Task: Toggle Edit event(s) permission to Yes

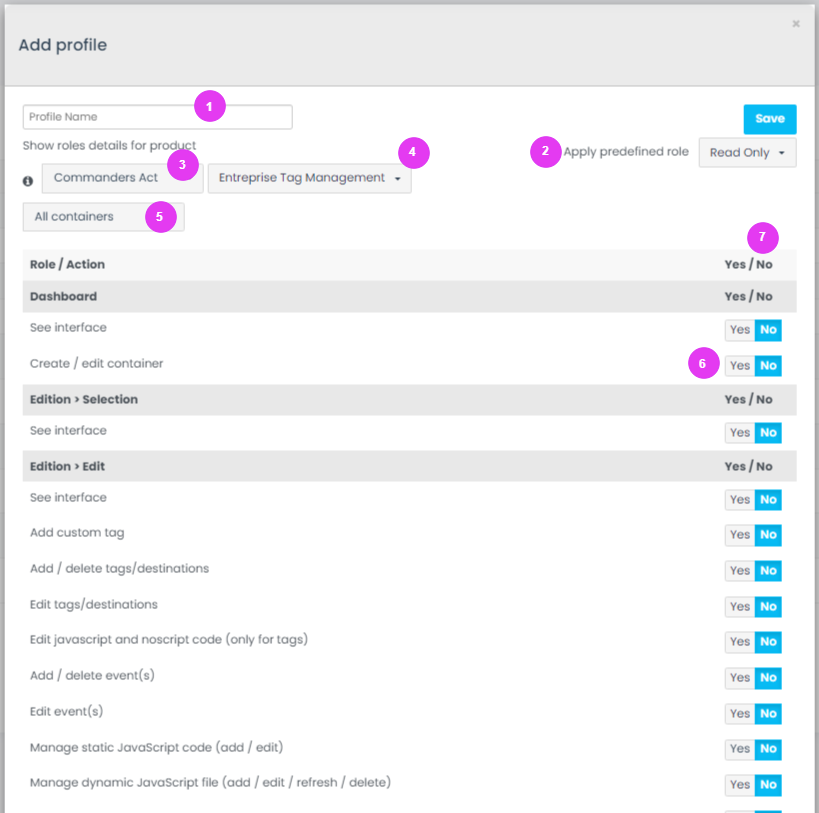Action: click(740, 714)
